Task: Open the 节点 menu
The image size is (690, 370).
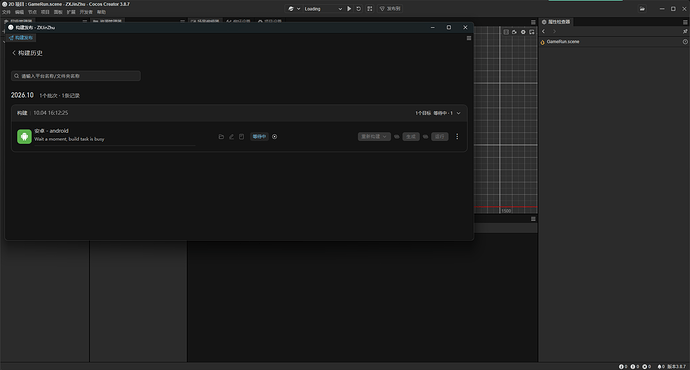Action: pyautogui.click(x=32, y=12)
